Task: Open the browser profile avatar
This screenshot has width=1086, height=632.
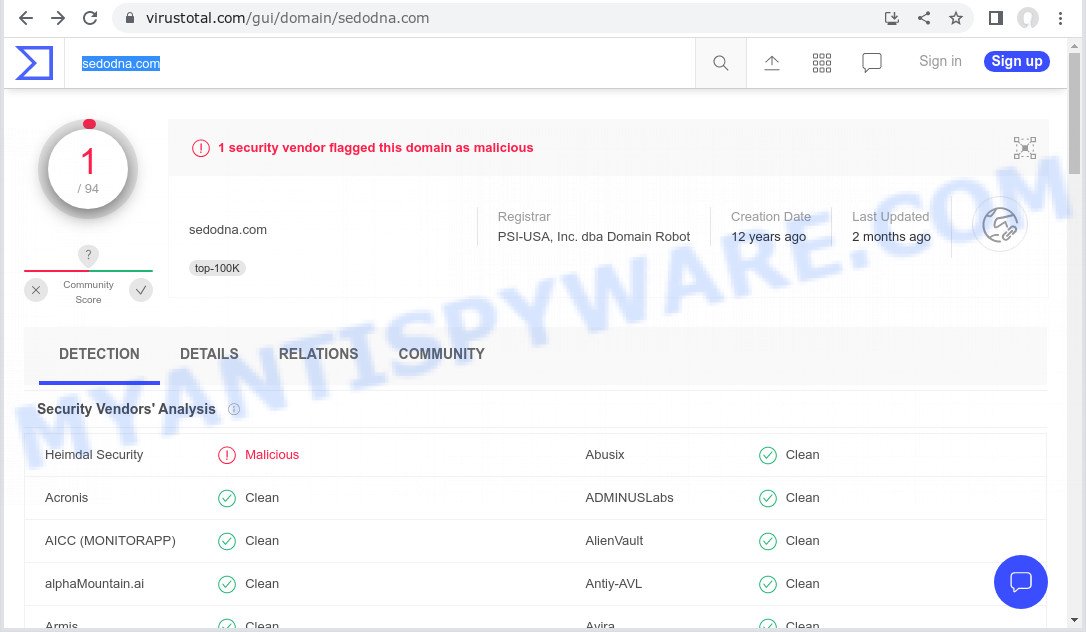Action: click(x=1028, y=18)
